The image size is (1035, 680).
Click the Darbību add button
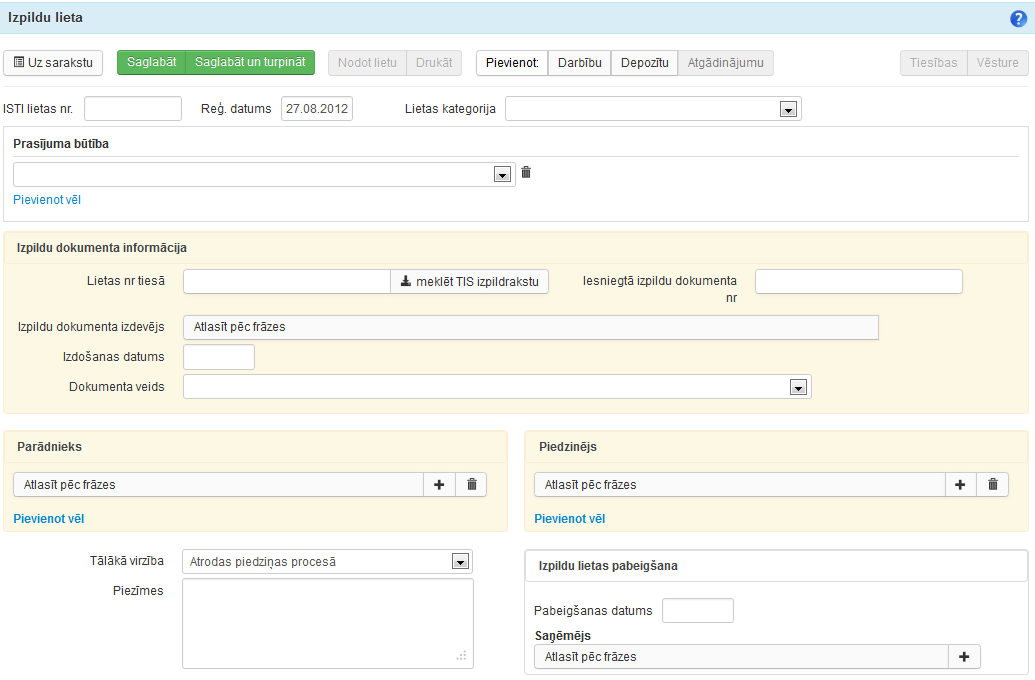coord(579,63)
